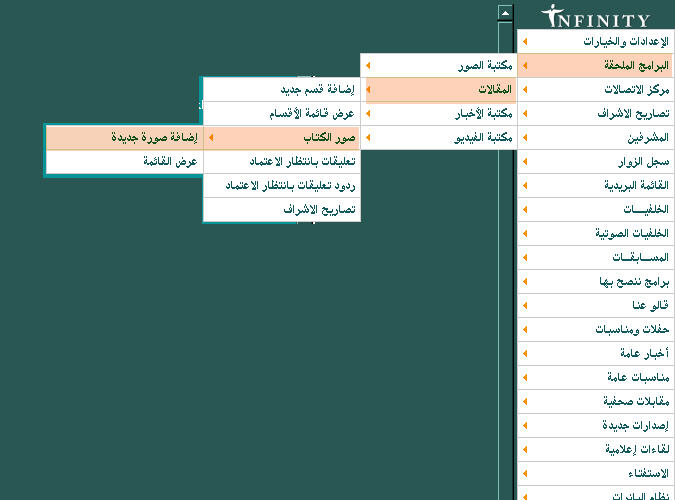Image resolution: width=675 pixels, height=500 pixels.
Task: Expand the مكتبة الفيديو submenu arrow
Action: (x=368, y=138)
